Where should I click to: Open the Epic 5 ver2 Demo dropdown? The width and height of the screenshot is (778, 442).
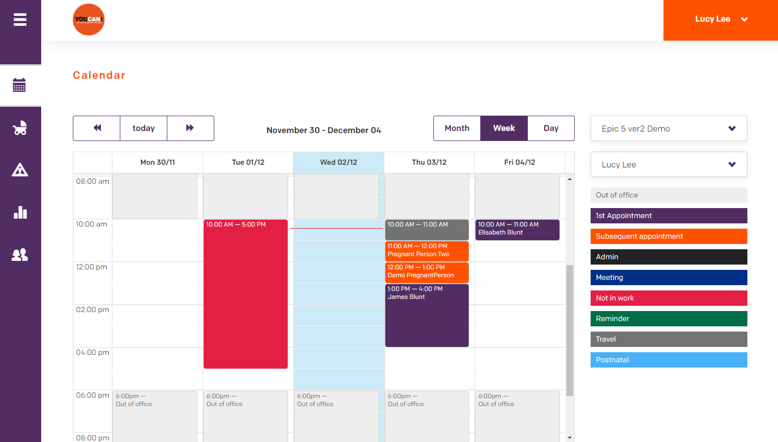click(x=668, y=129)
